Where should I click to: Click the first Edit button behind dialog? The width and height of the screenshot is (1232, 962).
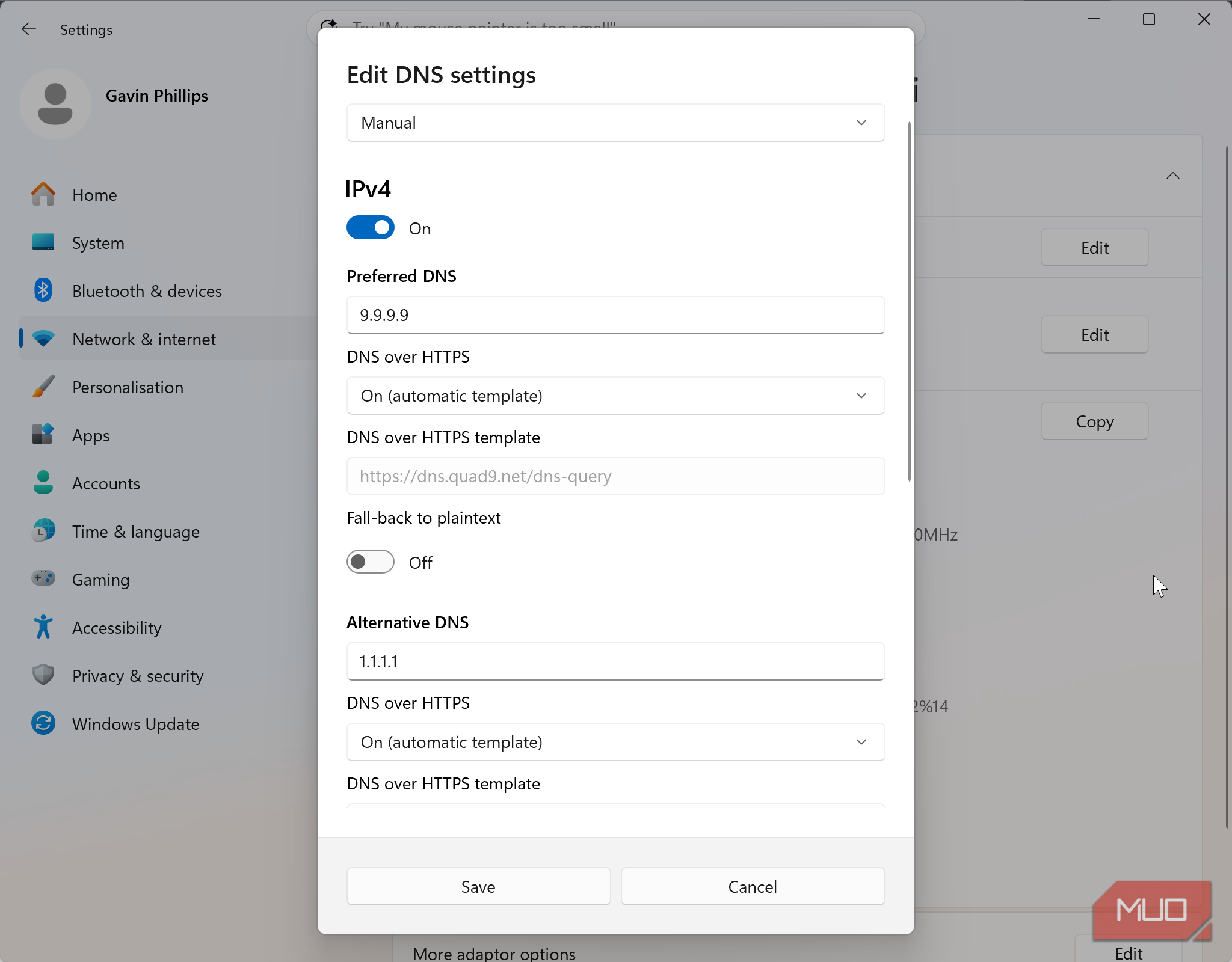click(1094, 247)
